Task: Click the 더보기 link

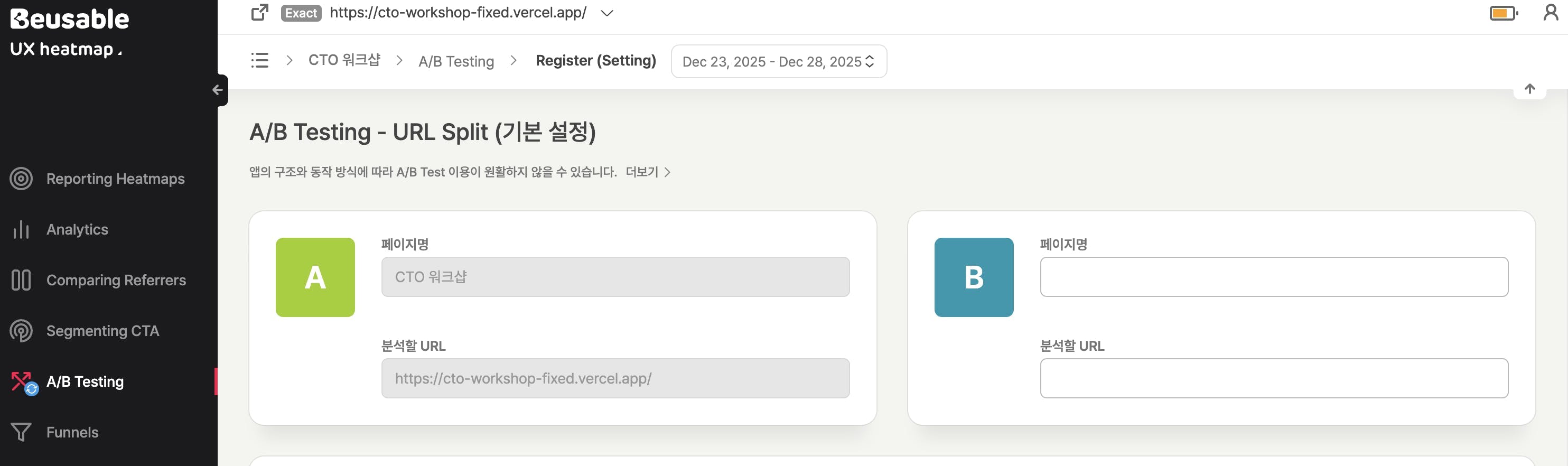Action: coord(648,172)
